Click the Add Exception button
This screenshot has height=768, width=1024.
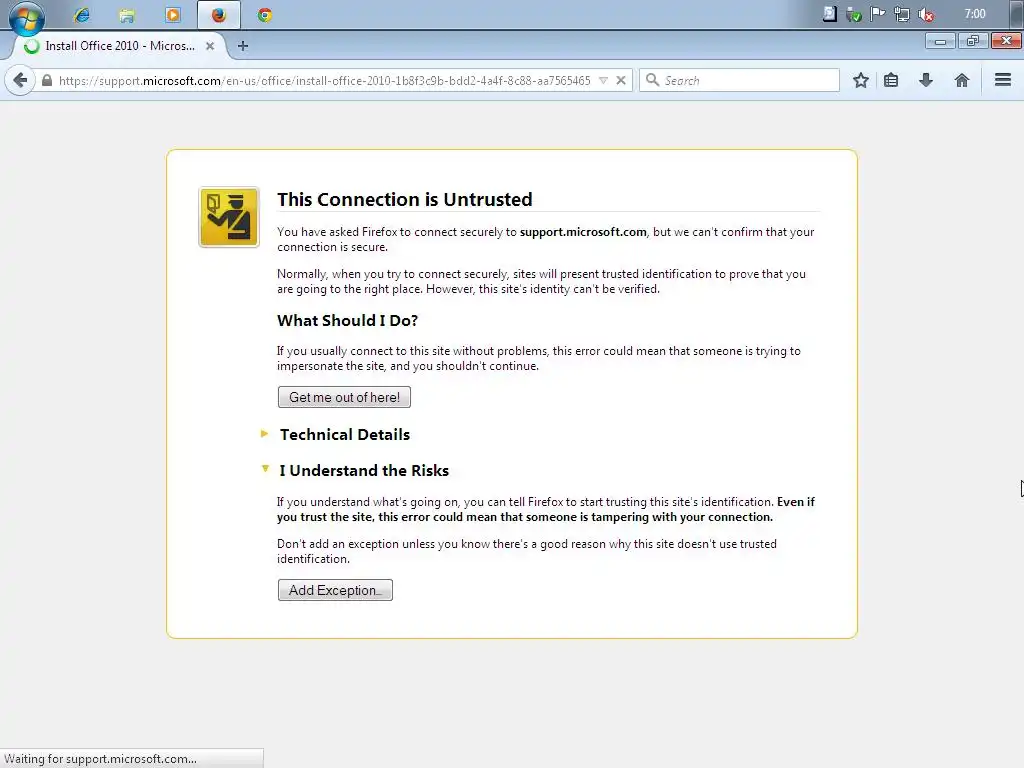pos(335,590)
